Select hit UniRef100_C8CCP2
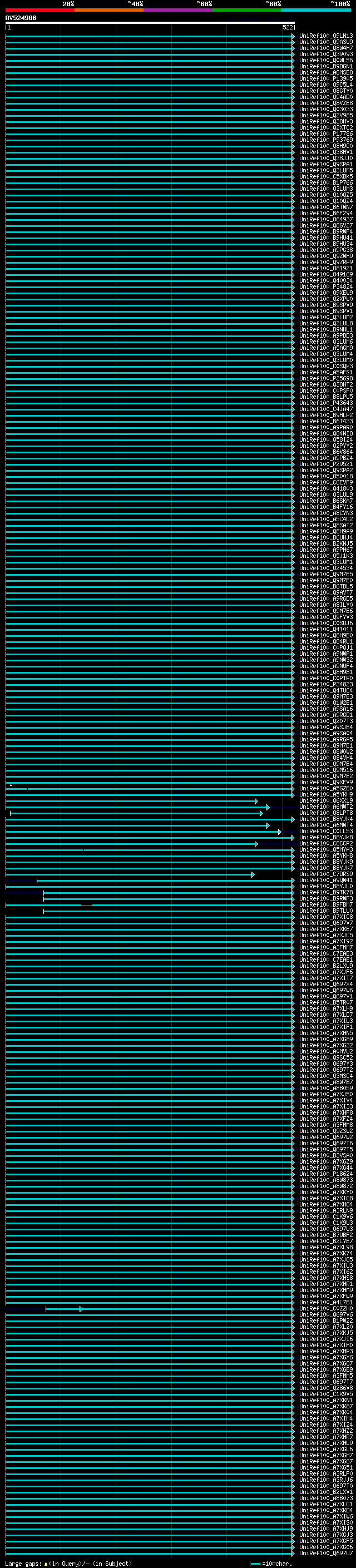The width and height of the screenshot is (356, 1568). 326,844
